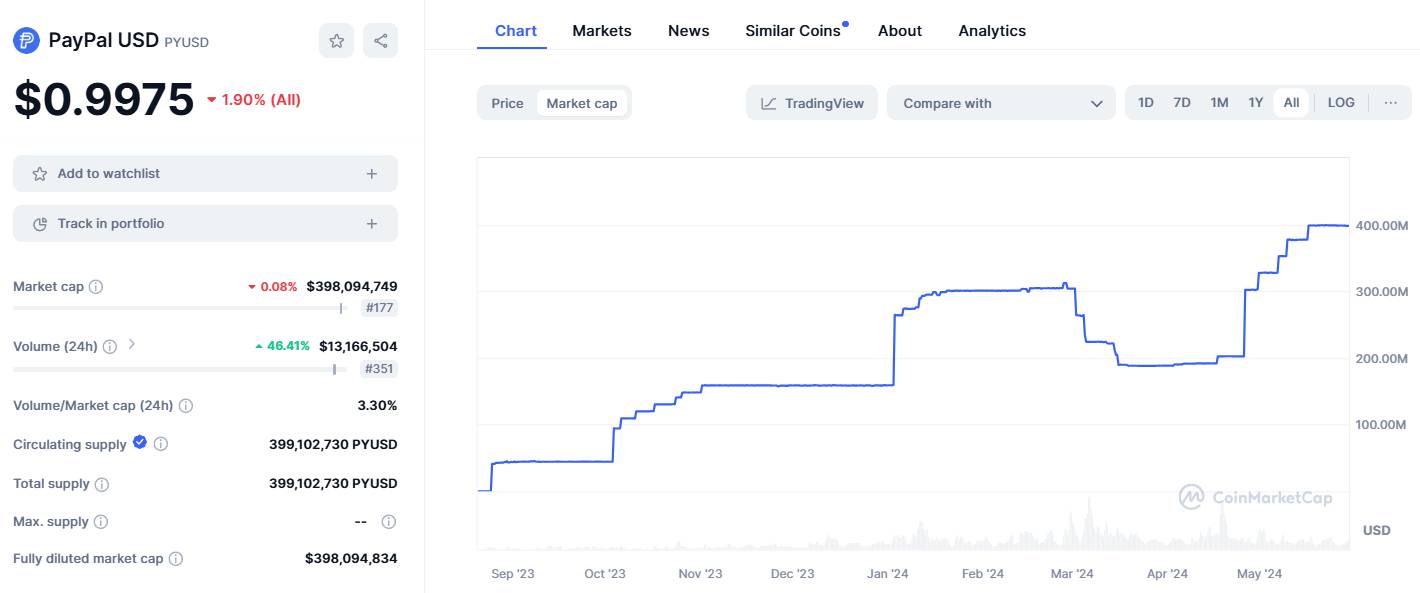The height and width of the screenshot is (593, 1420).
Task: Click the plus icon on Add to watchlist
Action: (x=372, y=174)
